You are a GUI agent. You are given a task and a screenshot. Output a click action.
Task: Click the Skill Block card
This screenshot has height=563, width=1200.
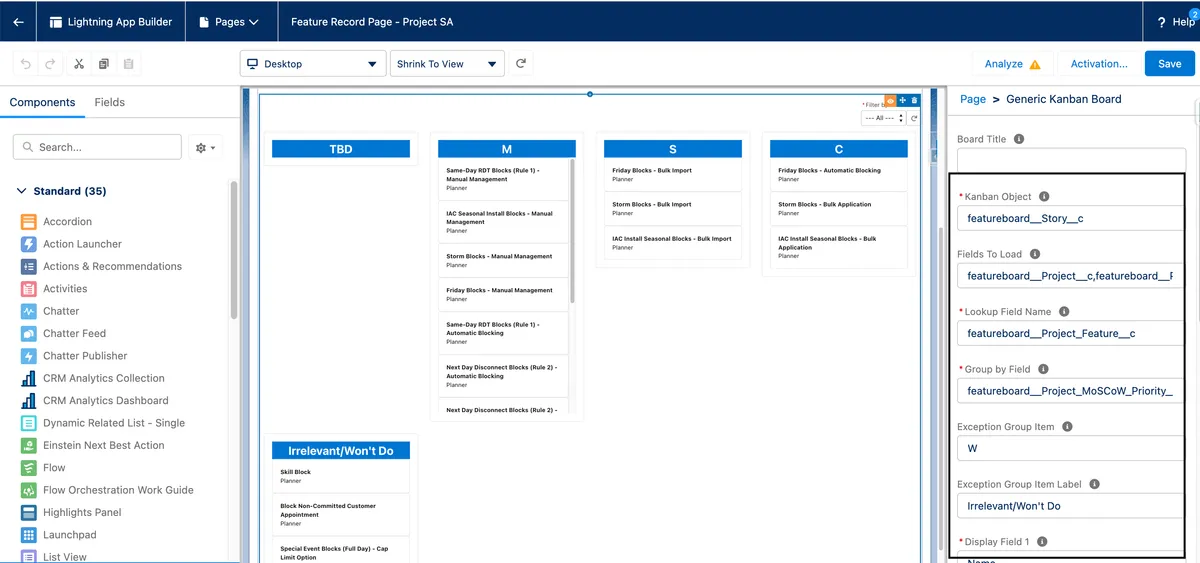341,476
